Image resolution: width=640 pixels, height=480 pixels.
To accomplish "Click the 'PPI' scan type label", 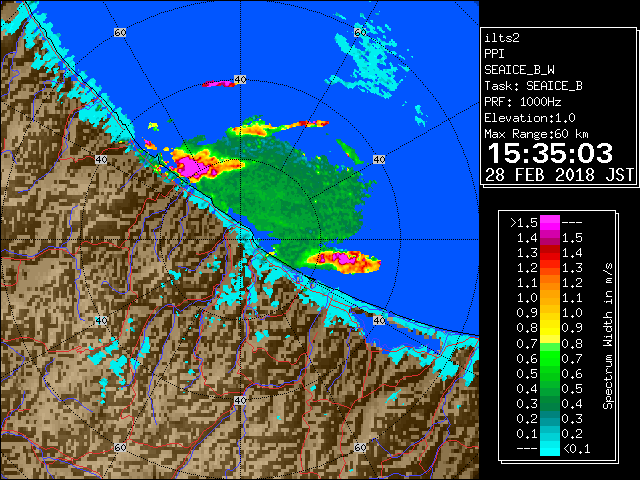I will [x=494, y=54].
